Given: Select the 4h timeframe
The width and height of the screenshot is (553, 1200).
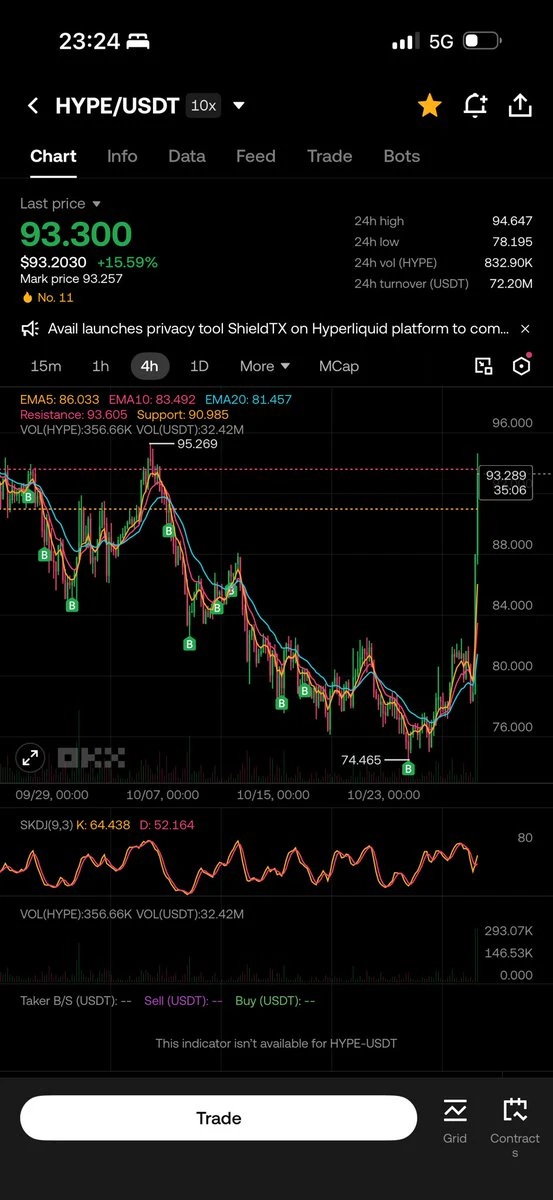Looking at the screenshot, I should point(149,366).
